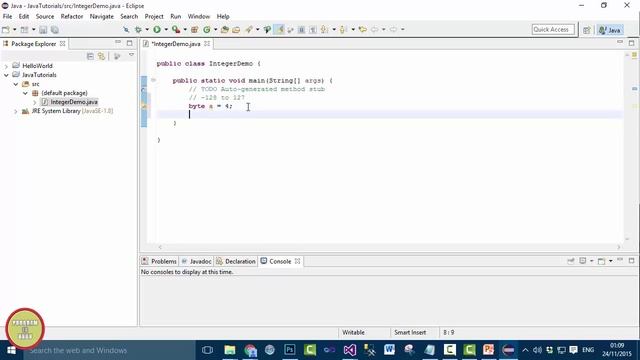
Task: Select the HelloWorld project
Action: point(37,66)
